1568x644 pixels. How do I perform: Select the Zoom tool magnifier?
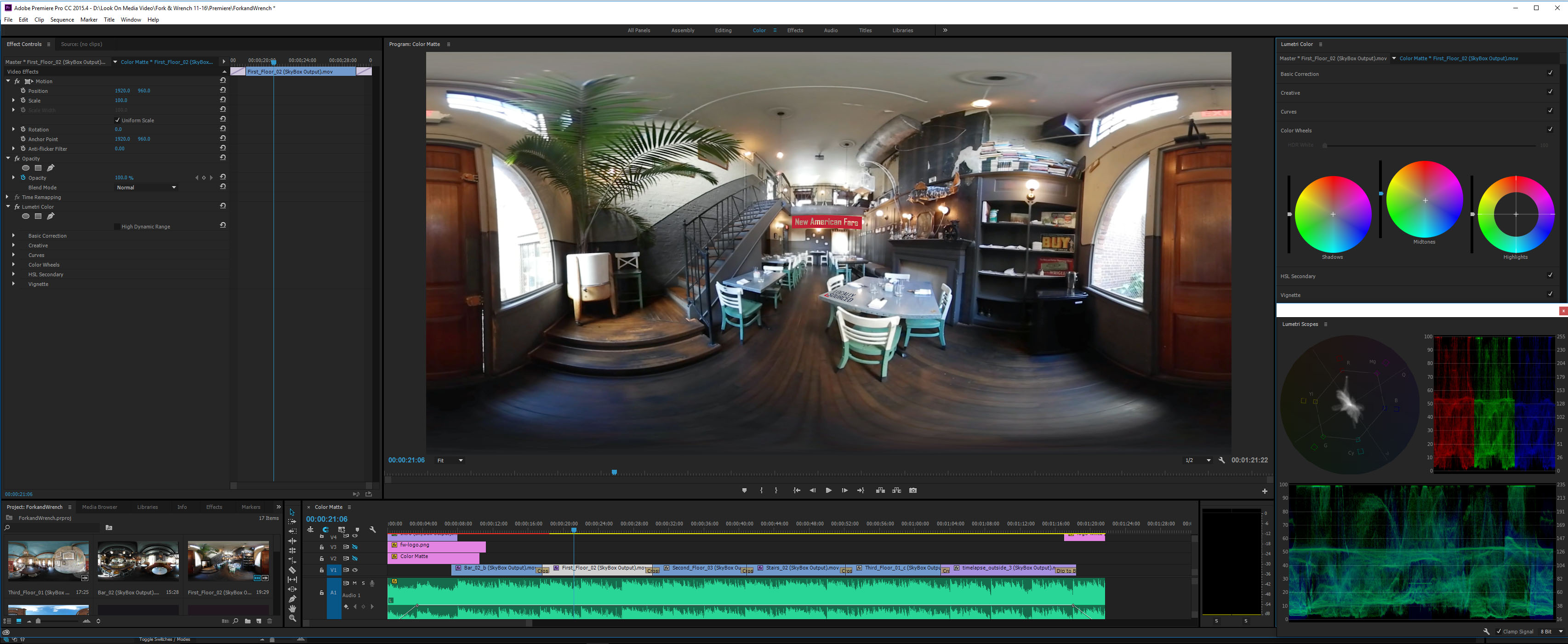(x=292, y=618)
